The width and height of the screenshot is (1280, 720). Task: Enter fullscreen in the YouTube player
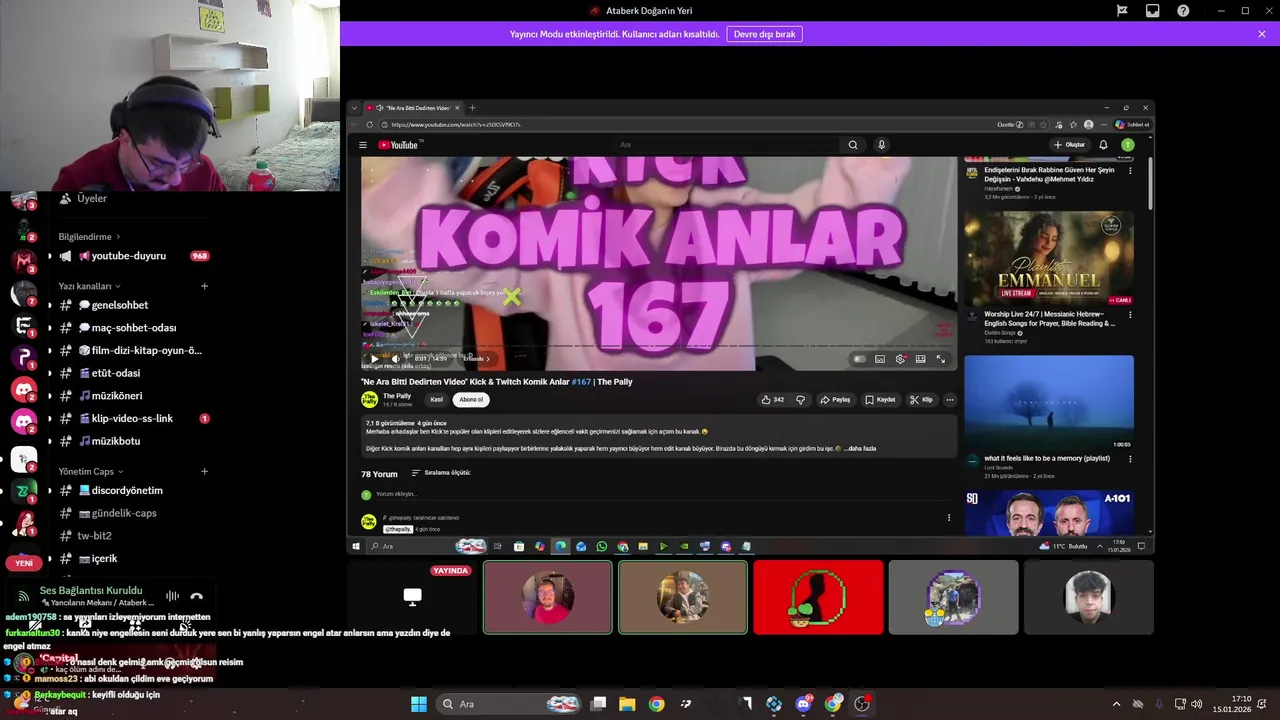(x=940, y=359)
